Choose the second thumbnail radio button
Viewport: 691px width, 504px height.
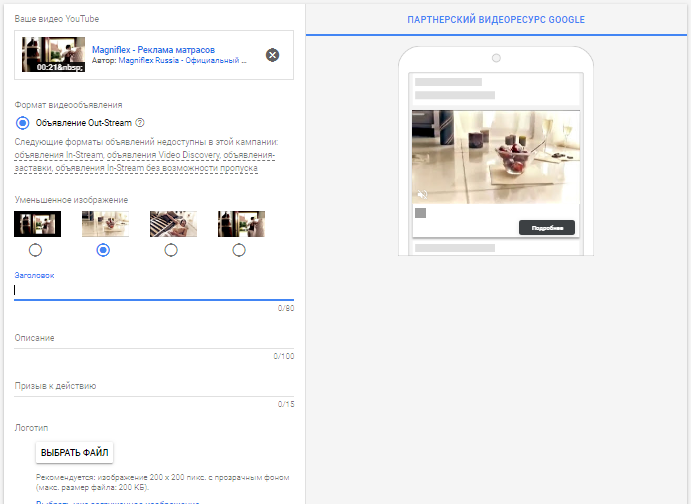[103, 250]
